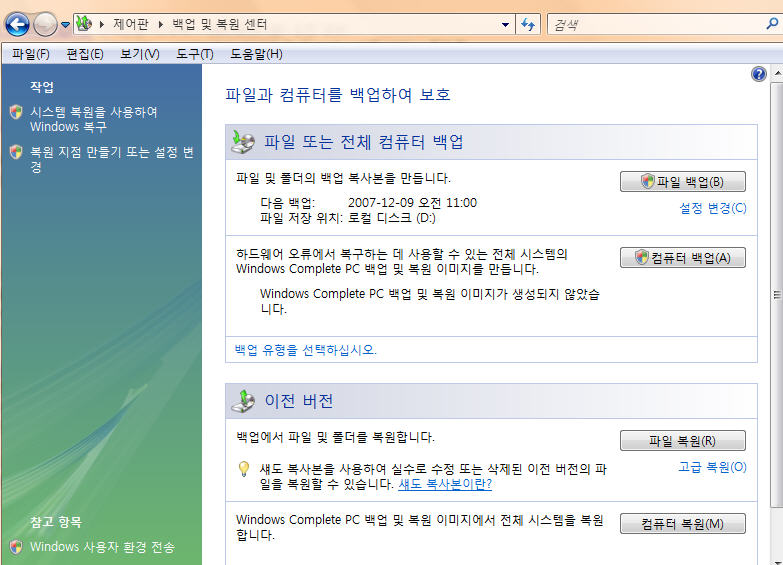Viewport: 783px width, 565px height.
Task: Click the 컴퓨터 백업(A) button
Action: tap(683, 257)
